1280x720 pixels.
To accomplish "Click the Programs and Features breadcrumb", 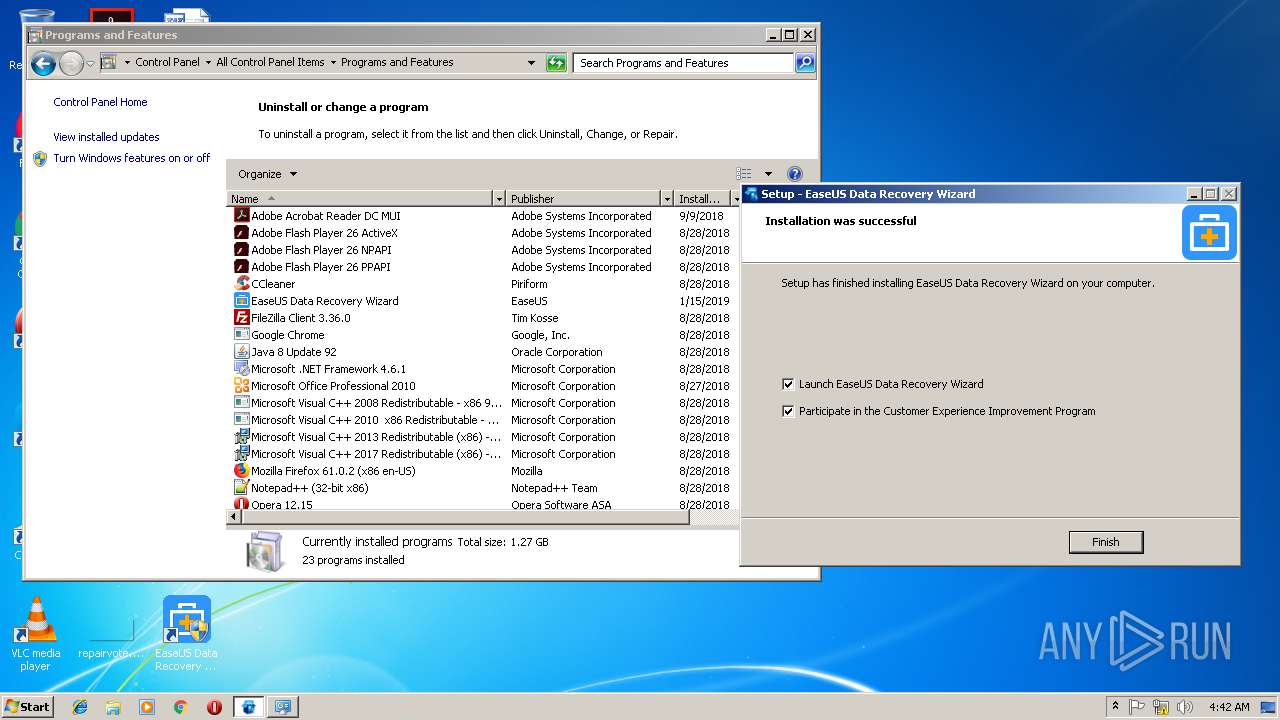I will pos(397,62).
